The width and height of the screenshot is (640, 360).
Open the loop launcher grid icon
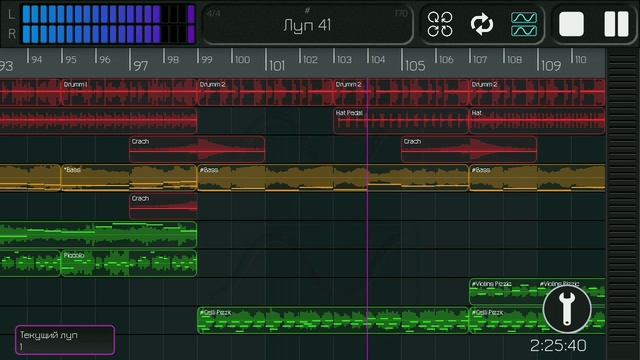pyautogui.click(x=440, y=24)
